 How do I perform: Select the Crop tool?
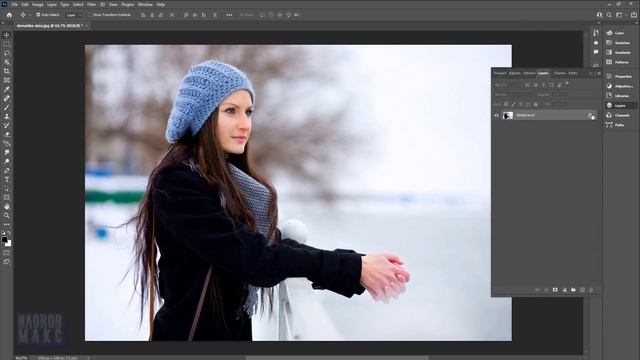click(x=7, y=71)
